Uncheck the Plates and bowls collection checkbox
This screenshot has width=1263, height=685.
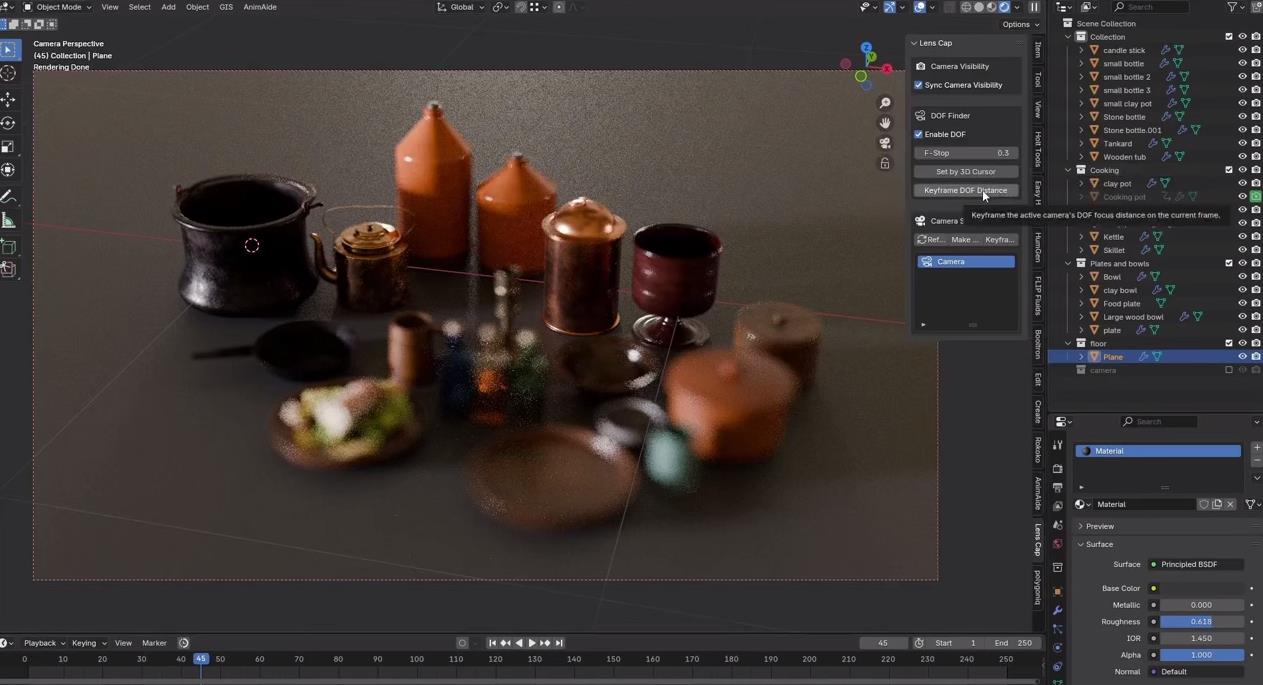coord(1229,263)
